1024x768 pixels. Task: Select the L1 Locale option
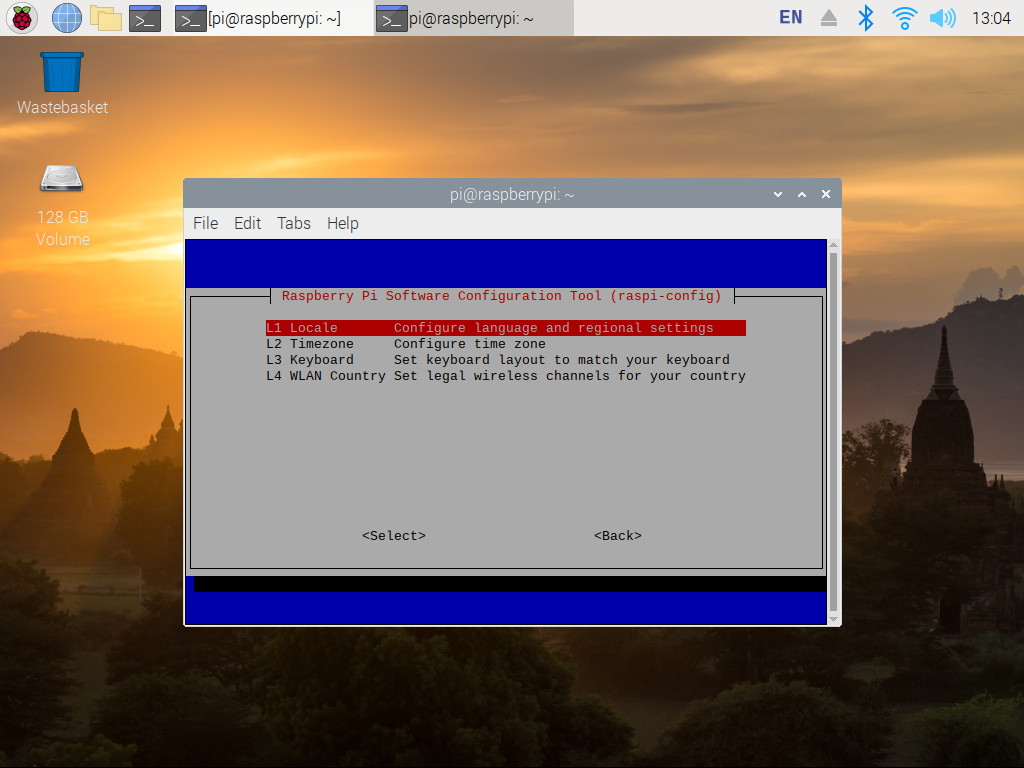pos(505,328)
